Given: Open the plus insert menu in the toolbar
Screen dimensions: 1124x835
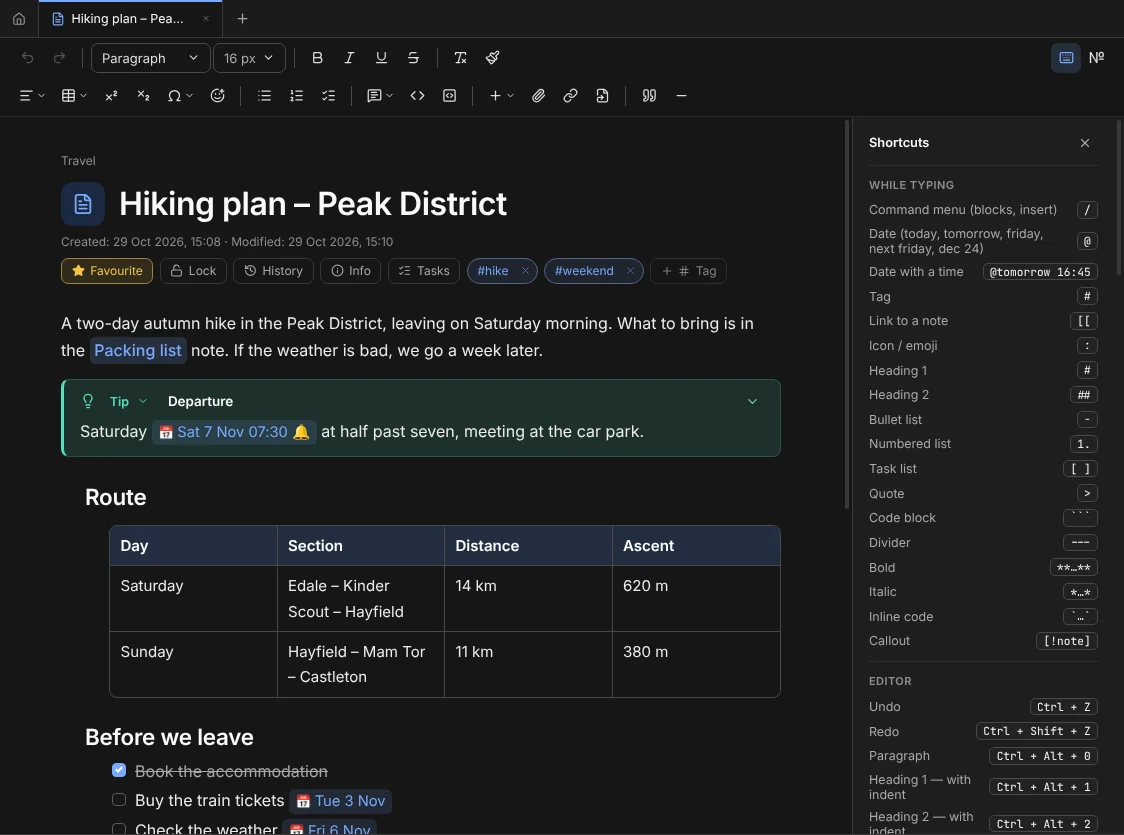Looking at the screenshot, I should pyautogui.click(x=501, y=96).
